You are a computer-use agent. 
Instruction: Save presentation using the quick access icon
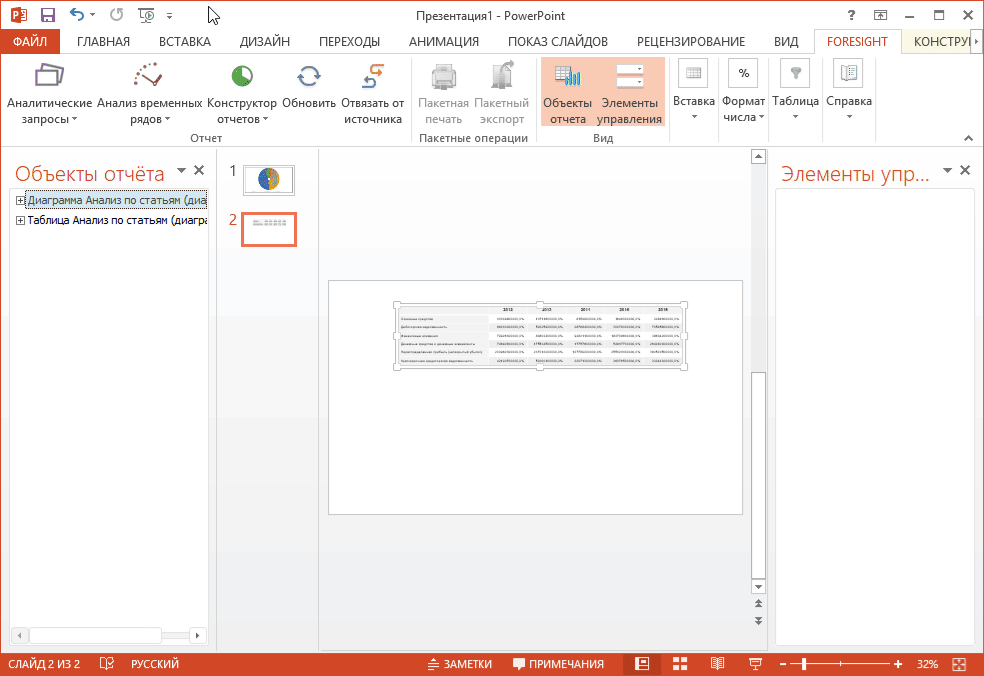click(47, 15)
